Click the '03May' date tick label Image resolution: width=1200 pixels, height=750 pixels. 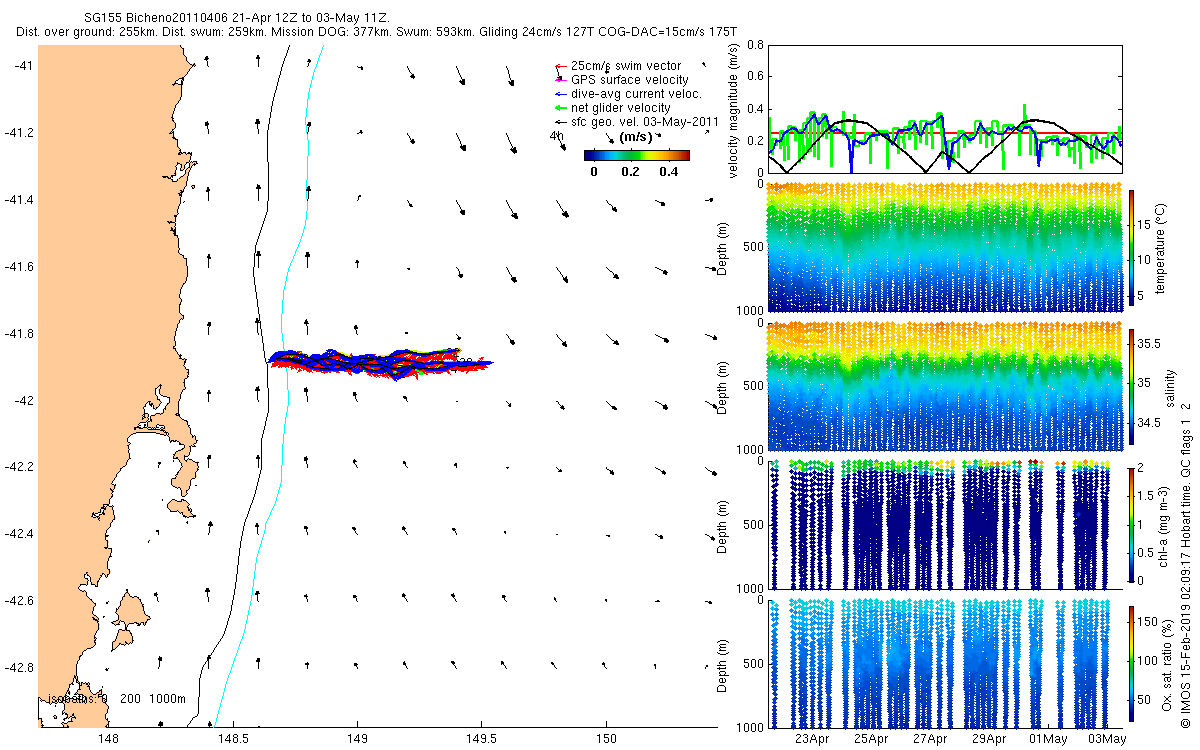[1108, 739]
